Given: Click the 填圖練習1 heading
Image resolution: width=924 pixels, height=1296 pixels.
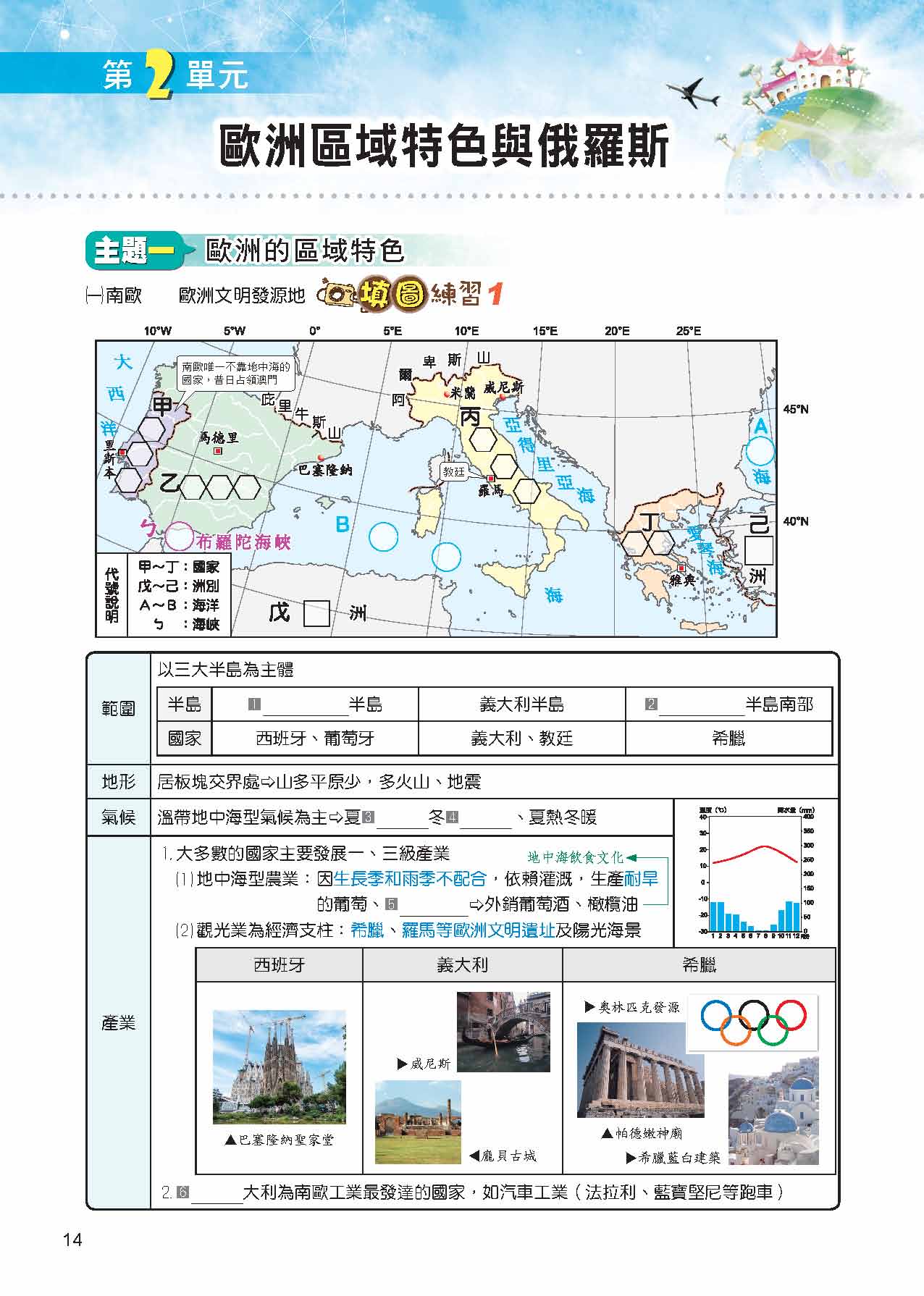Looking at the screenshot, I should [430, 294].
